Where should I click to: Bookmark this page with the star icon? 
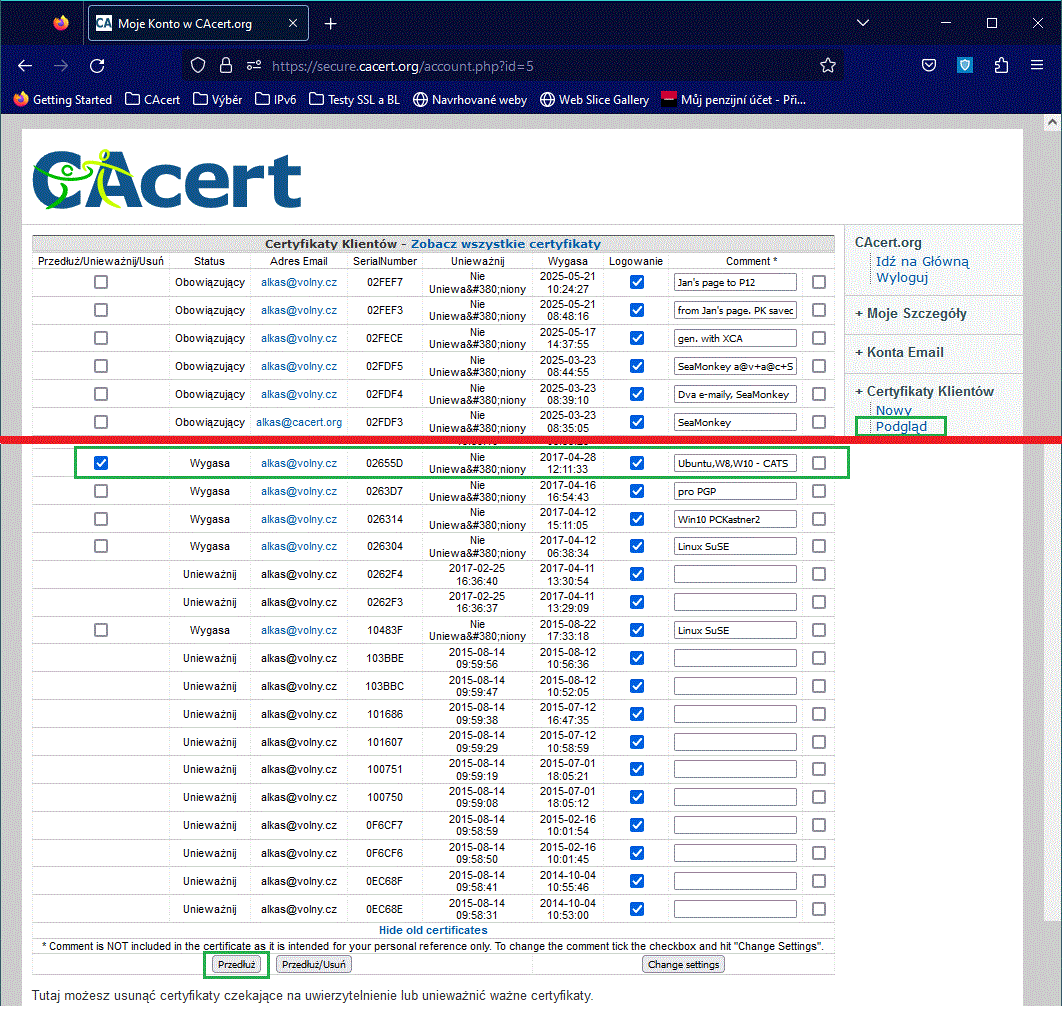tap(827, 66)
